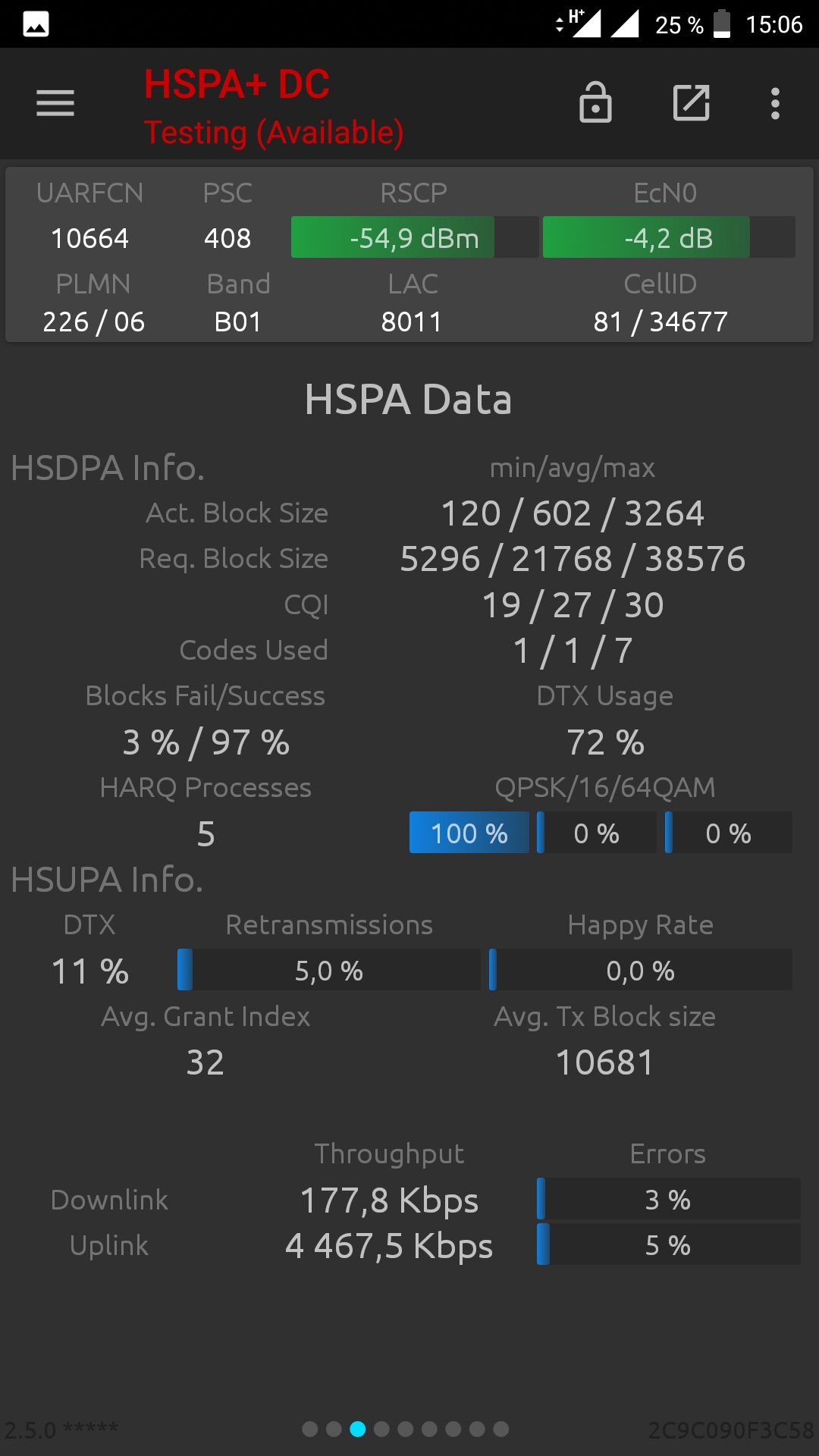Select the third active page indicator dot
The height and width of the screenshot is (1456, 819).
coord(358,1429)
